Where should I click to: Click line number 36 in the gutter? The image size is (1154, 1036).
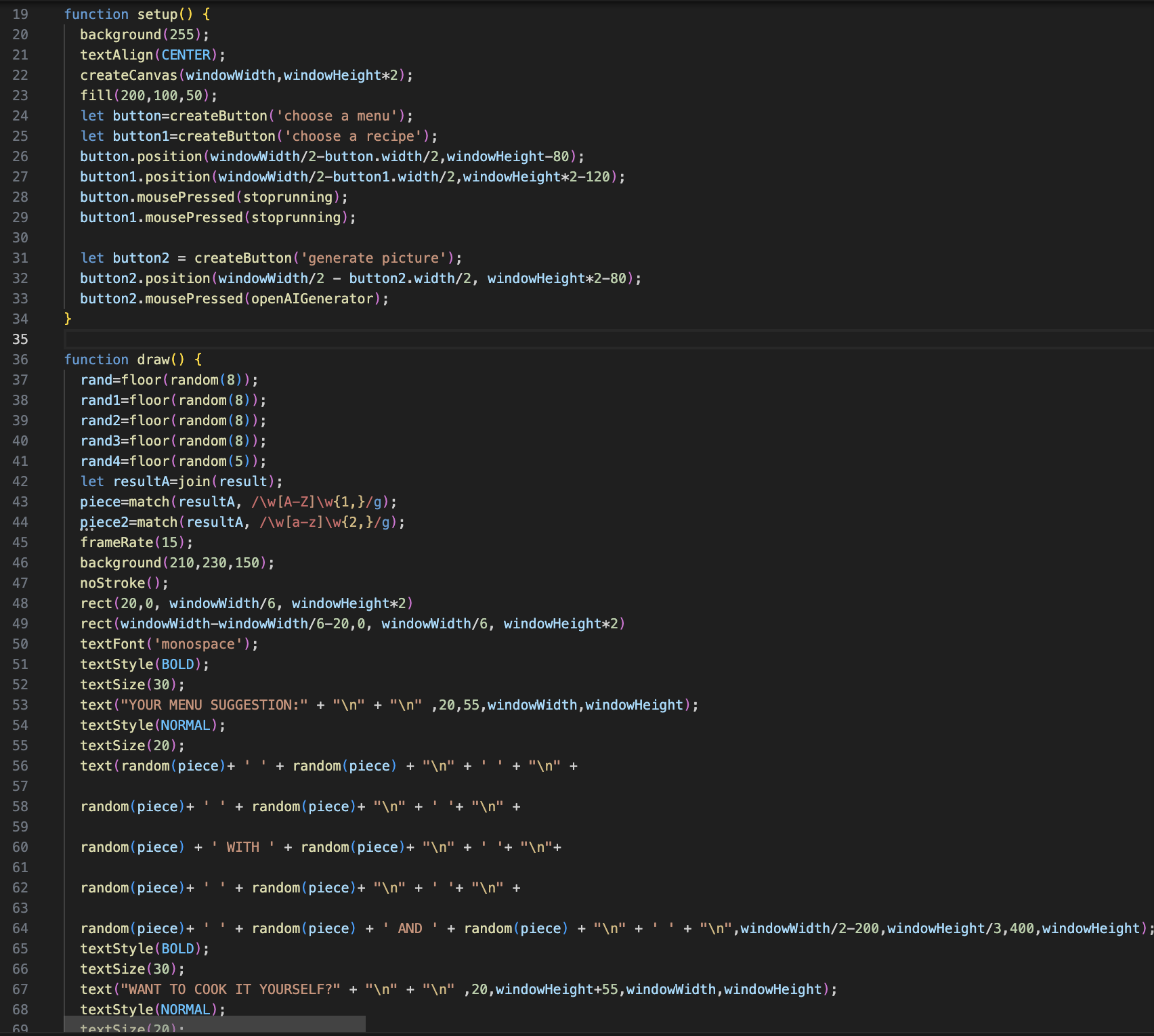(20, 360)
